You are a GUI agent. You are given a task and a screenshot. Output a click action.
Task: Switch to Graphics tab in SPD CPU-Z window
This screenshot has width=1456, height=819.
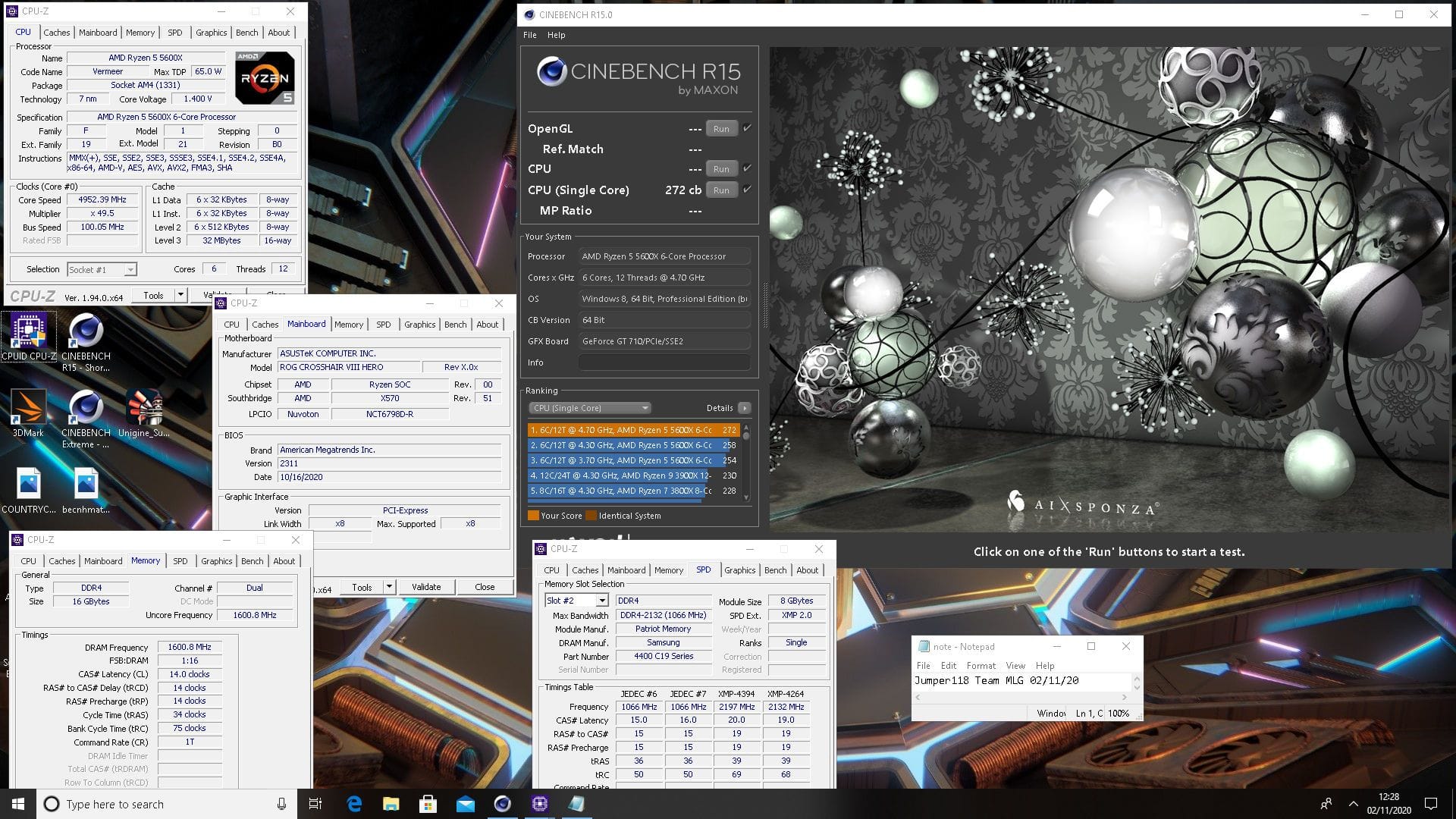(x=740, y=570)
